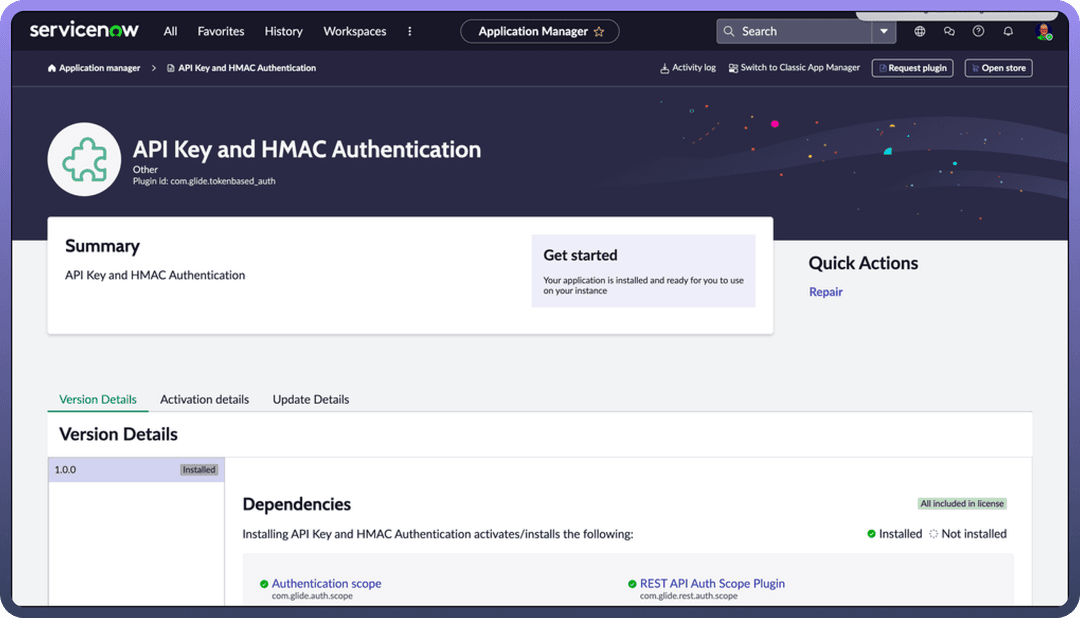Click the Request plugin button

click(x=912, y=68)
